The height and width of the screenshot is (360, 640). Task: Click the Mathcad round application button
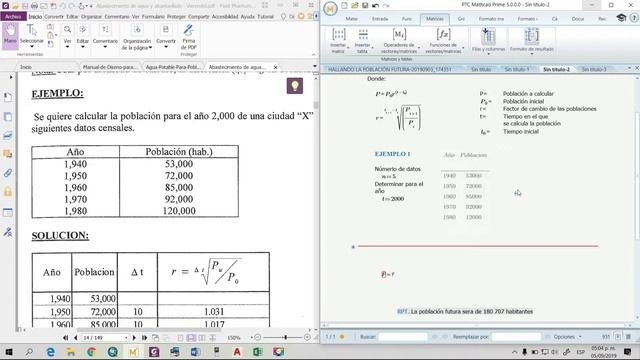click(330, 8)
